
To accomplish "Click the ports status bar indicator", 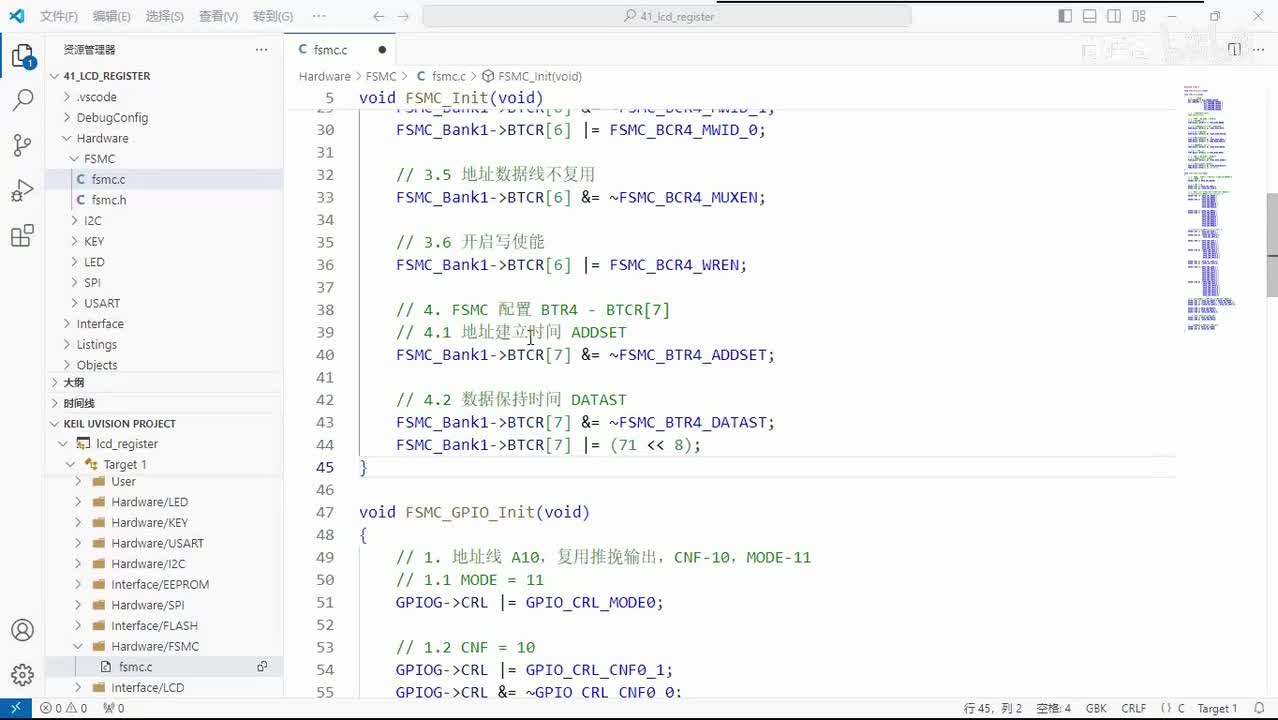I will tap(114, 708).
